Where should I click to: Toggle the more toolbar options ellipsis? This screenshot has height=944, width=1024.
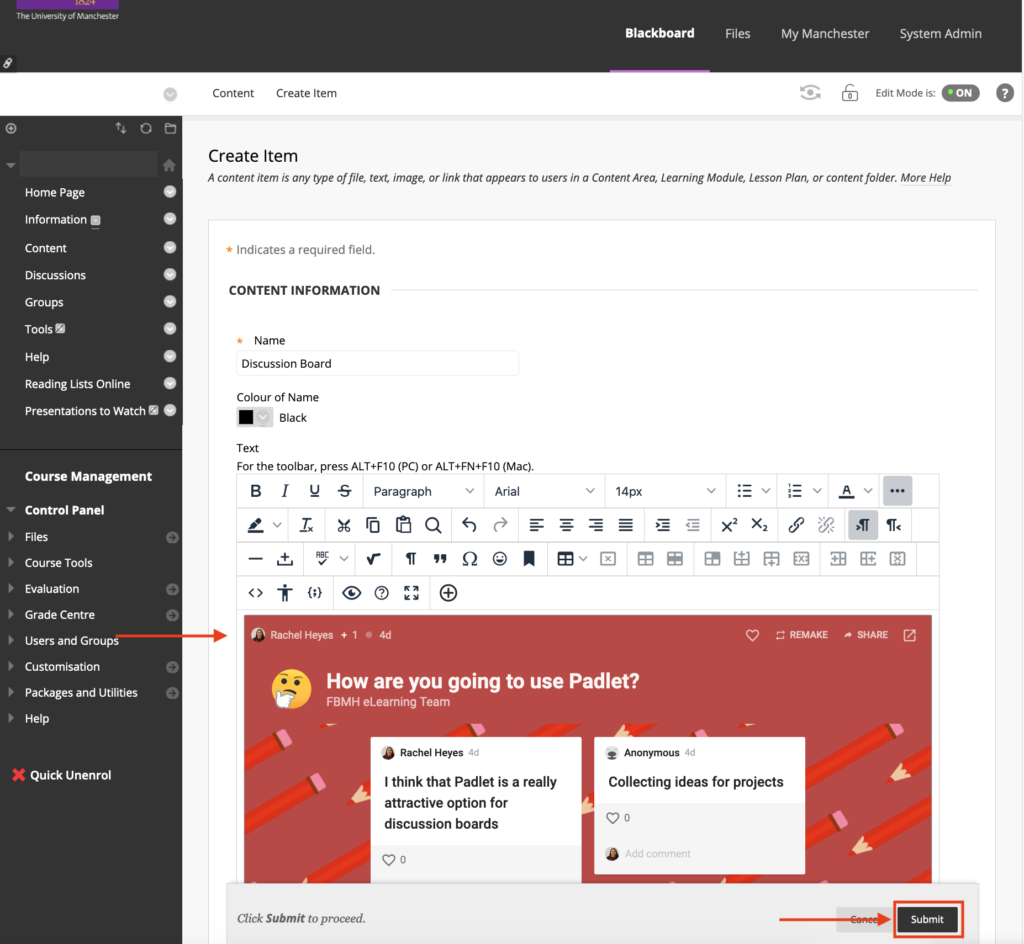coord(897,491)
